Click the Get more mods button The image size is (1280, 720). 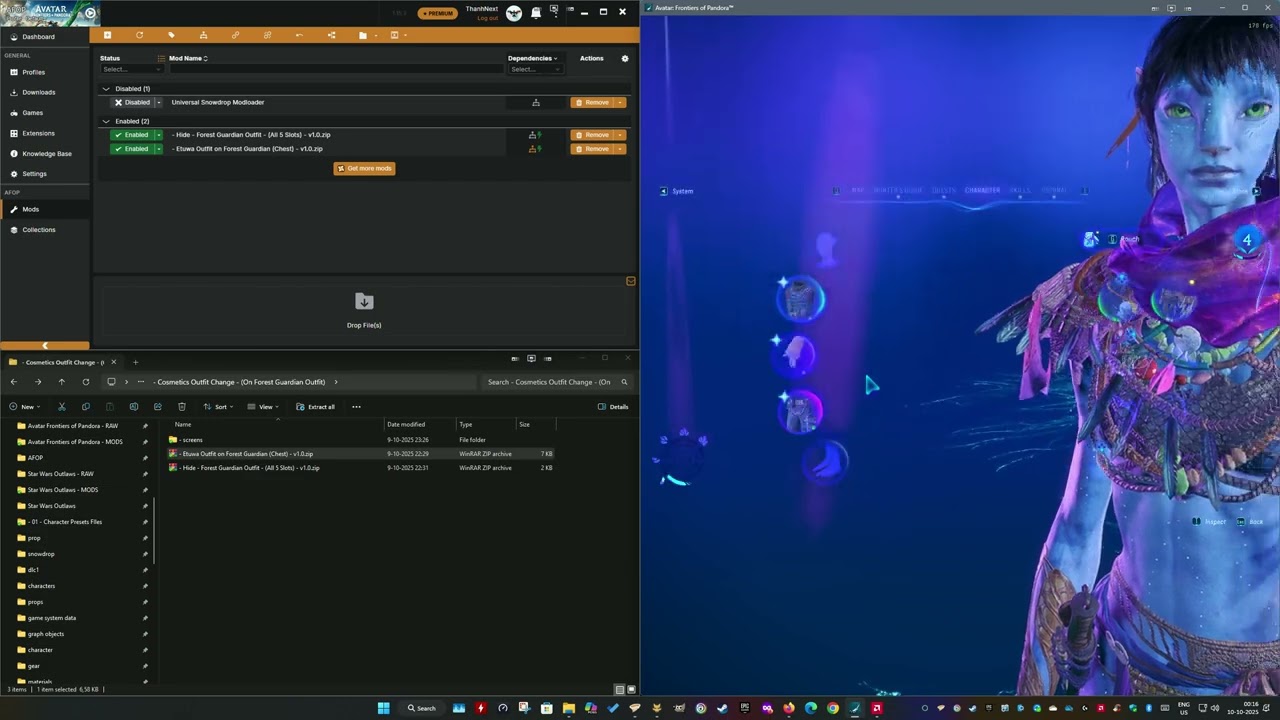click(x=364, y=168)
